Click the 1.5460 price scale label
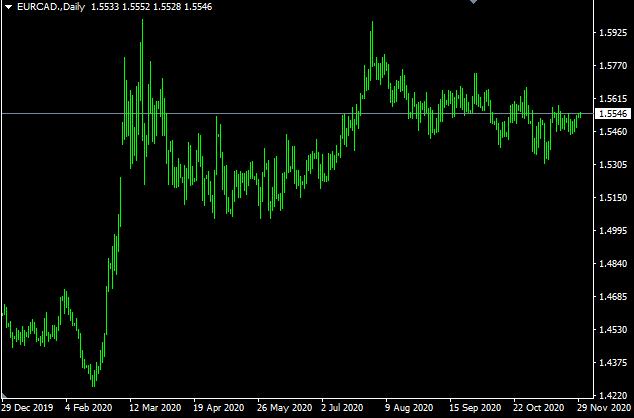Viewport: 634px width, 418px height. pos(613,131)
